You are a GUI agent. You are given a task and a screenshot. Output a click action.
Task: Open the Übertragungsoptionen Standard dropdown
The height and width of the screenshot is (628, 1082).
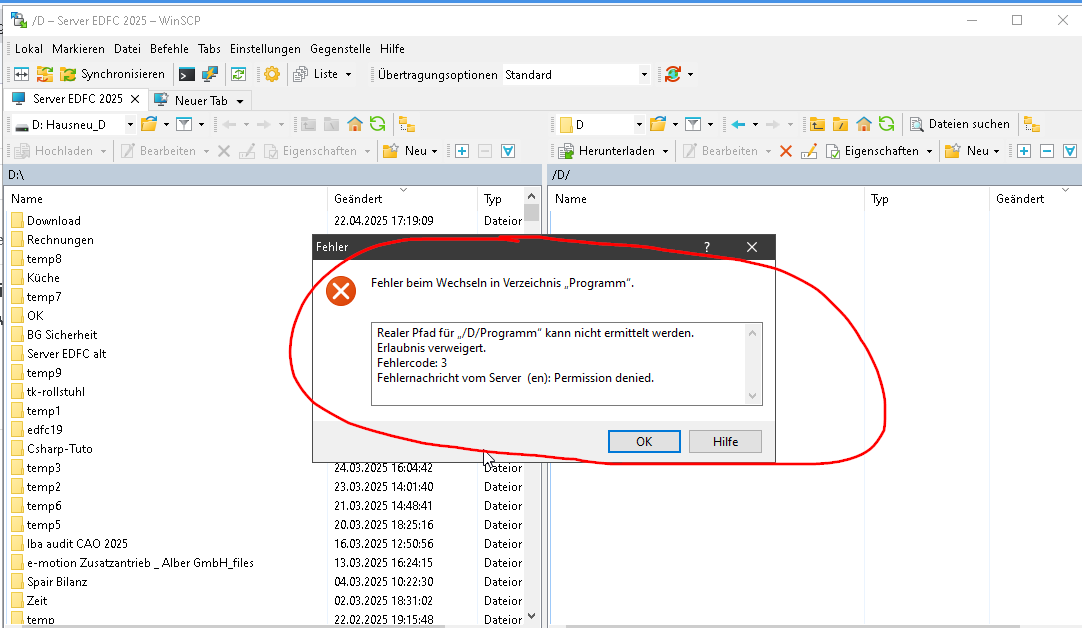[x=644, y=74]
